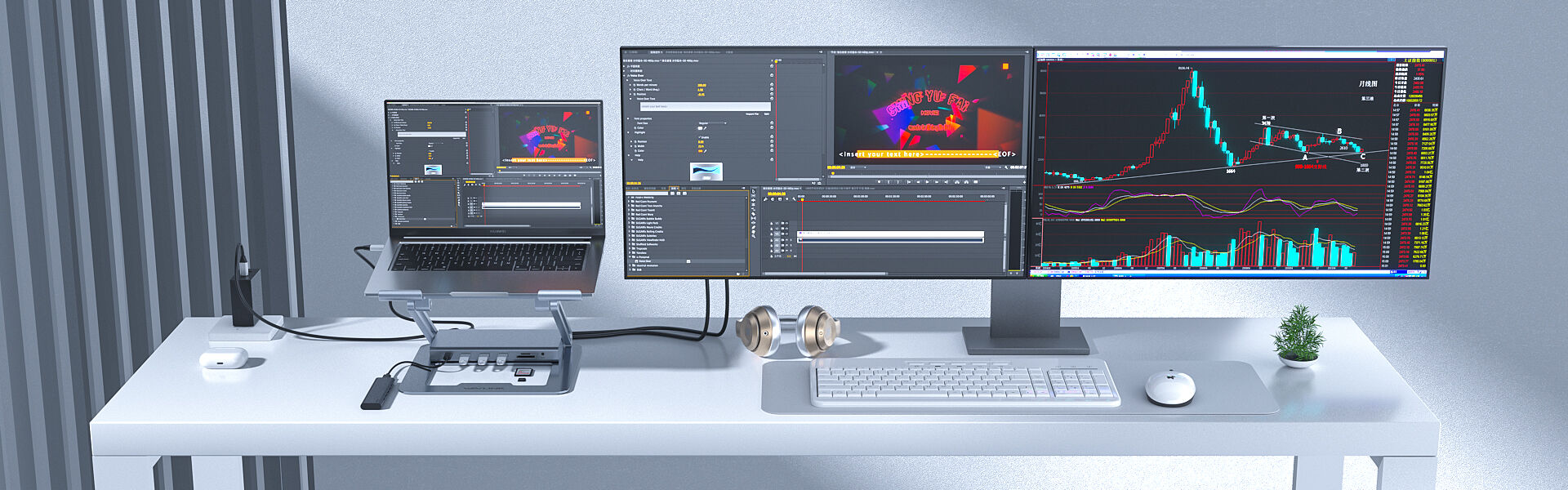Reset the Words per minute parameter
The width and height of the screenshot is (1568, 490).
[772, 85]
